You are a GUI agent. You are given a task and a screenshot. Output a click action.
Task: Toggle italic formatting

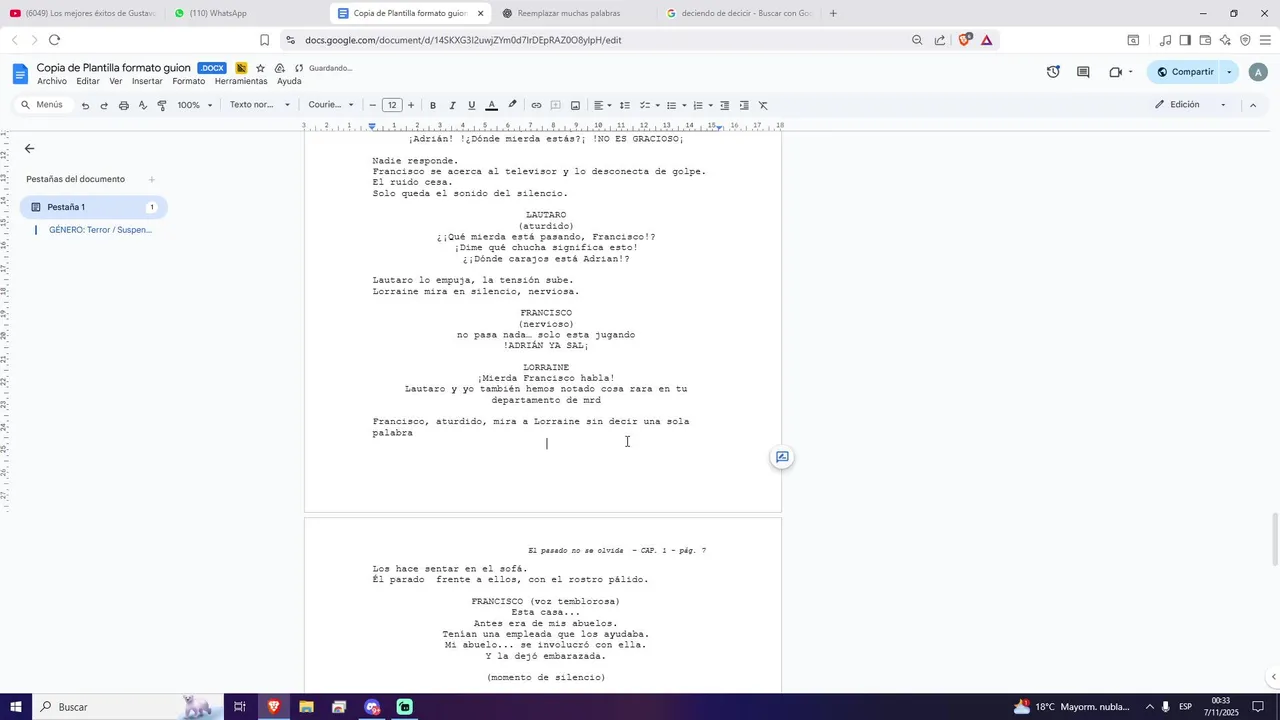tap(452, 105)
